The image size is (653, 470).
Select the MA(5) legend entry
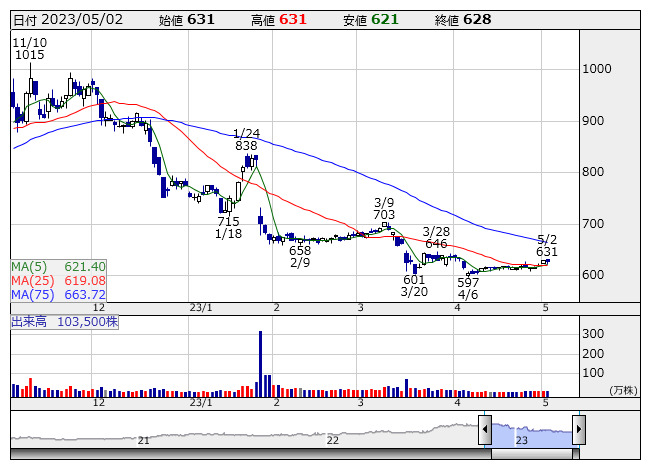pos(58,267)
